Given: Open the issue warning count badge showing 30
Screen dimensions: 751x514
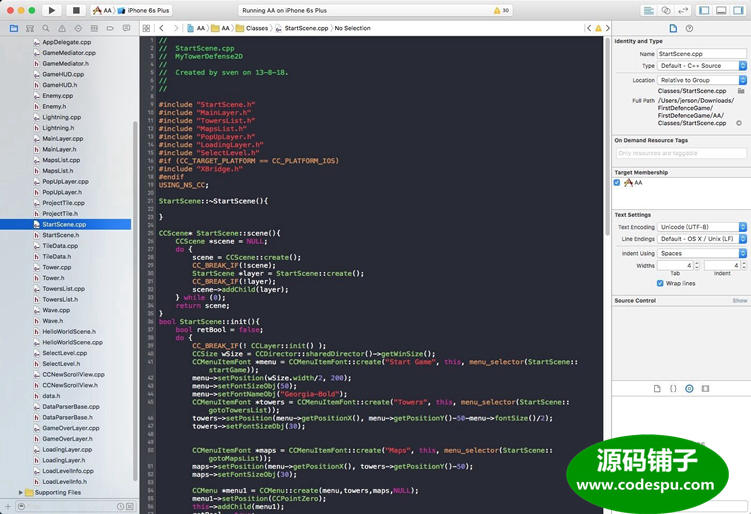Looking at the screenshot, I should point(501,11).
